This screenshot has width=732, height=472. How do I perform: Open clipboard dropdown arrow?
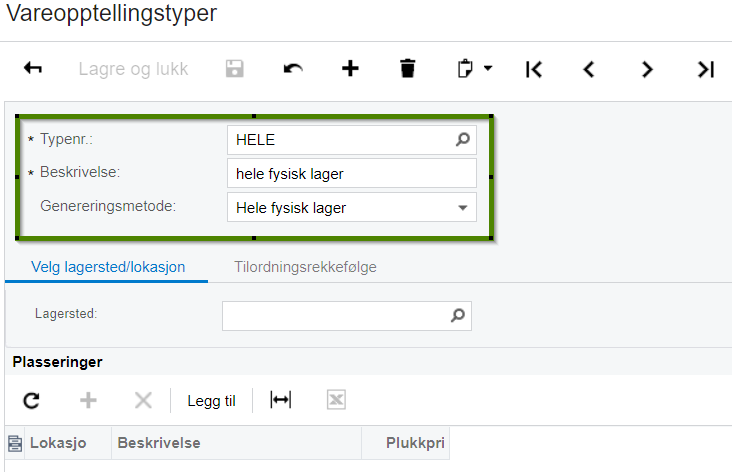(488, 68)
